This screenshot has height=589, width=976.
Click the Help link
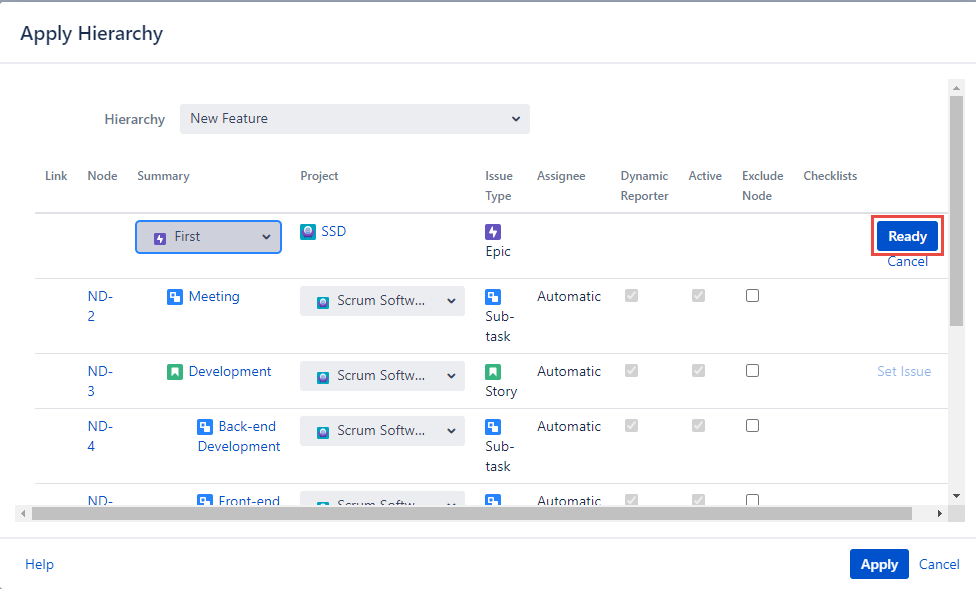click(x=39, y=564)
